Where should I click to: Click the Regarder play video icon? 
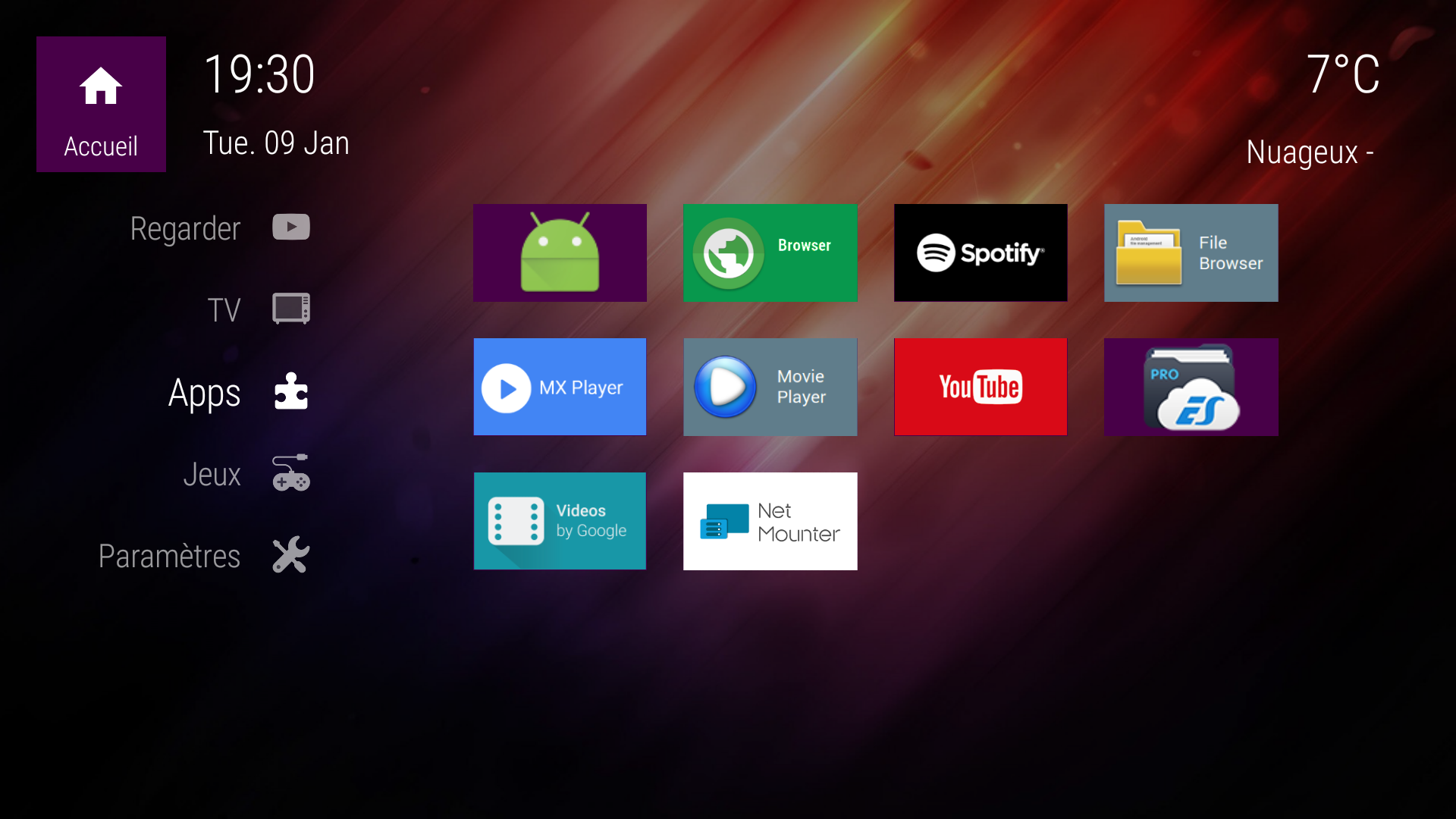coord(291,227)
